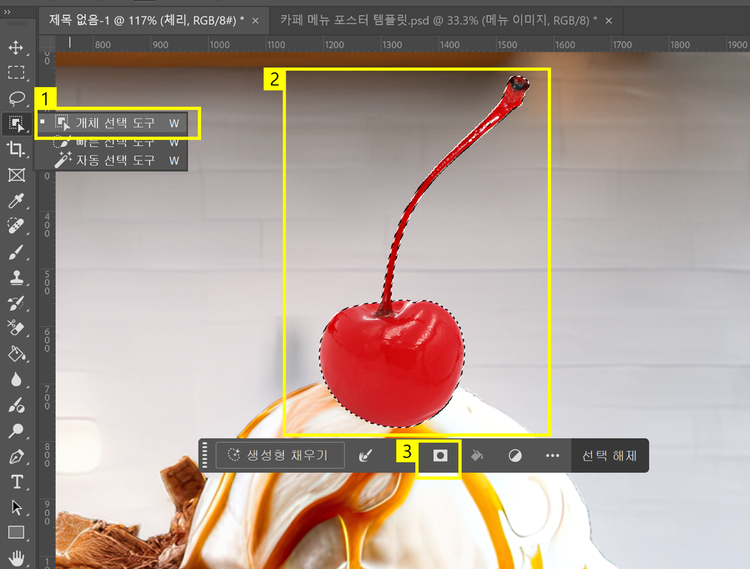
Task: Click fill selection bucket icon in task bar
Action: pyautogui.click(x=477, y=456)
